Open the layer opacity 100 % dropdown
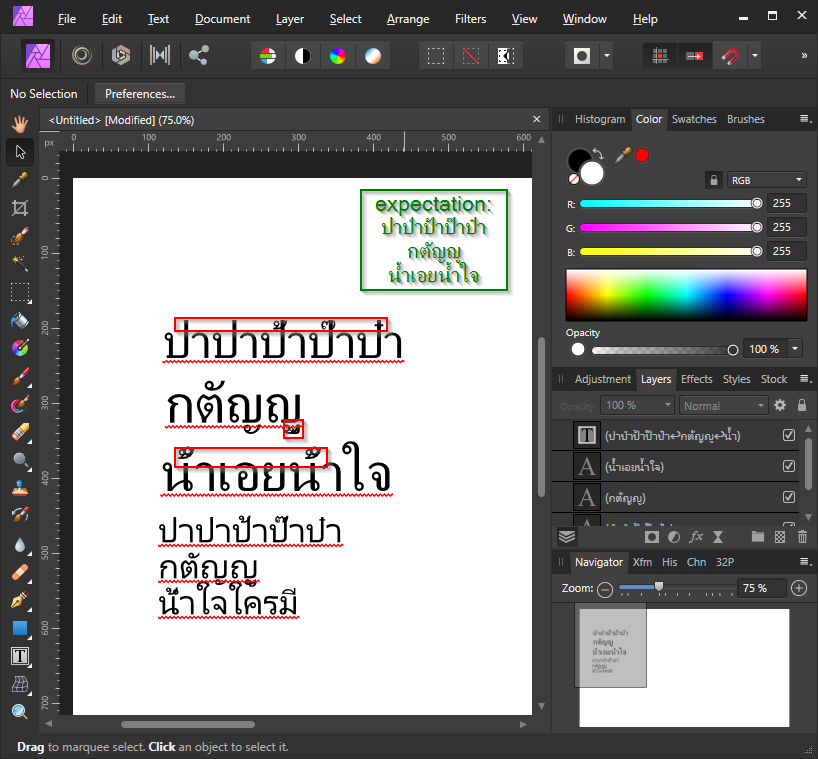The image size is (818, 759). [637, 405]
